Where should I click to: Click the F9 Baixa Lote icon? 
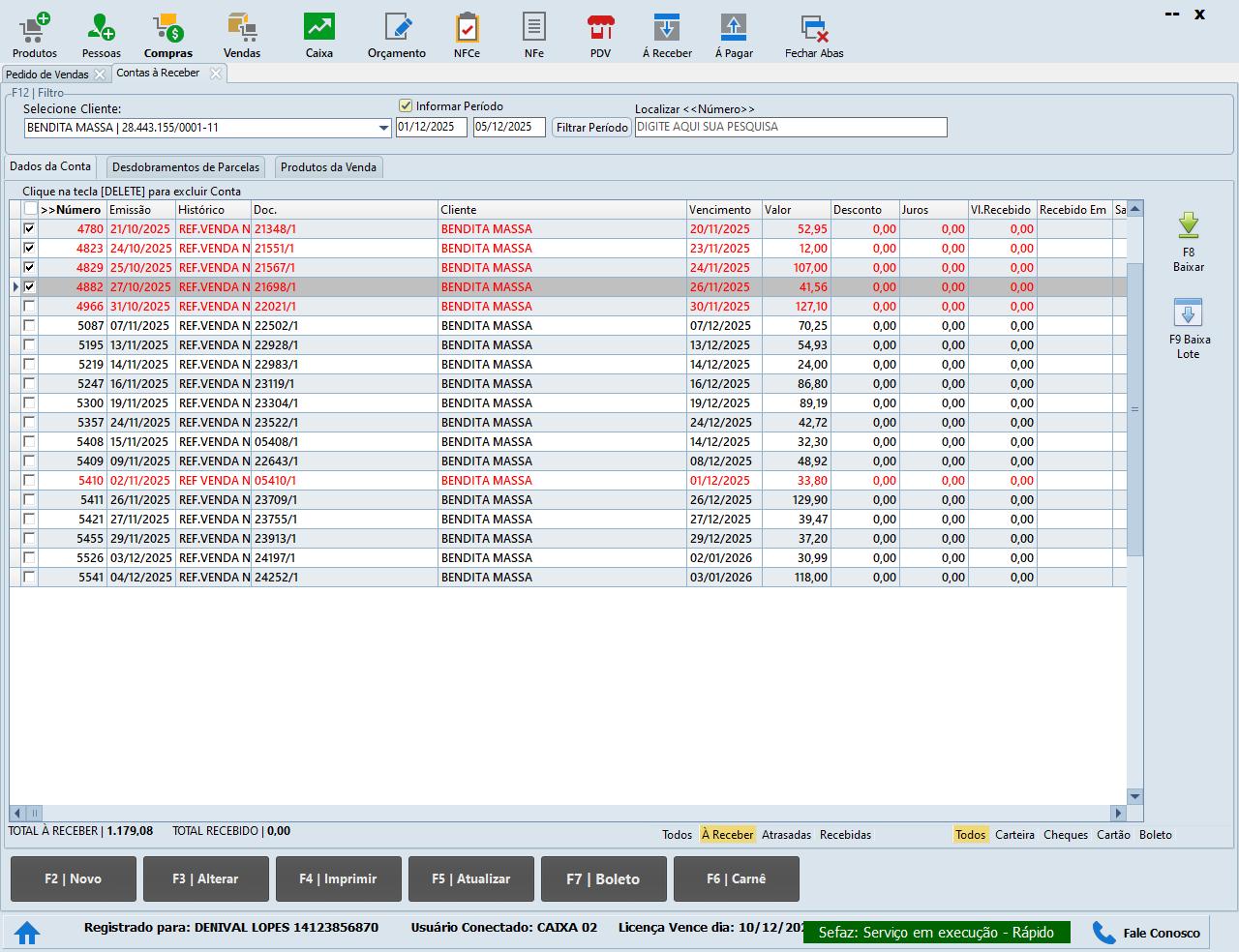[x=1188, y=313]
